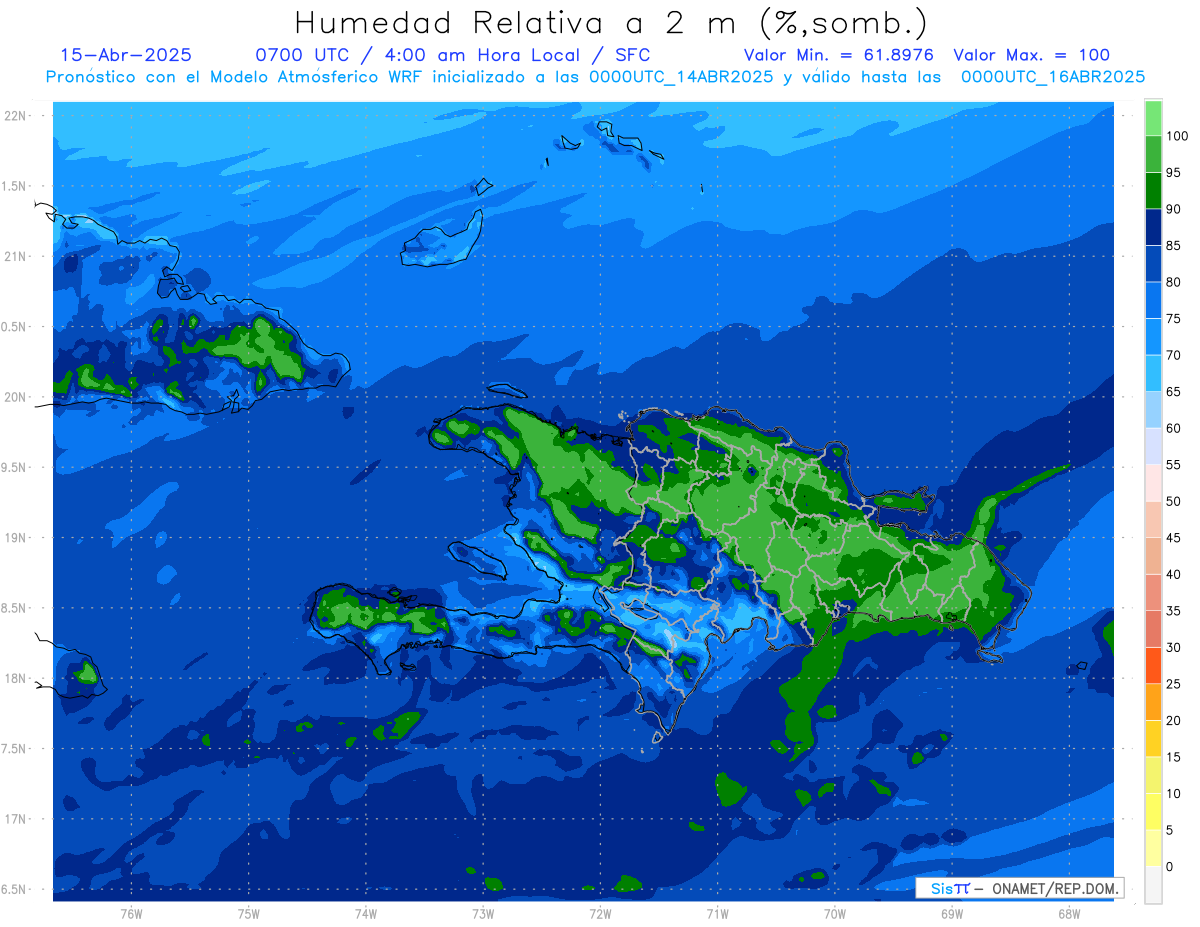The width and height of the screenshot is (1200, 927).
Task: Select 'Valor Min. = 61.8976' text
Action: 839,55
